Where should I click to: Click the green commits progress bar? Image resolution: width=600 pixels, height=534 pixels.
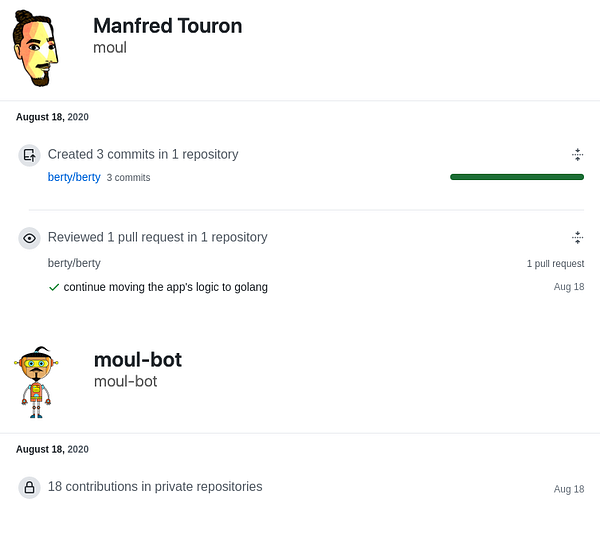pos(516,177)
